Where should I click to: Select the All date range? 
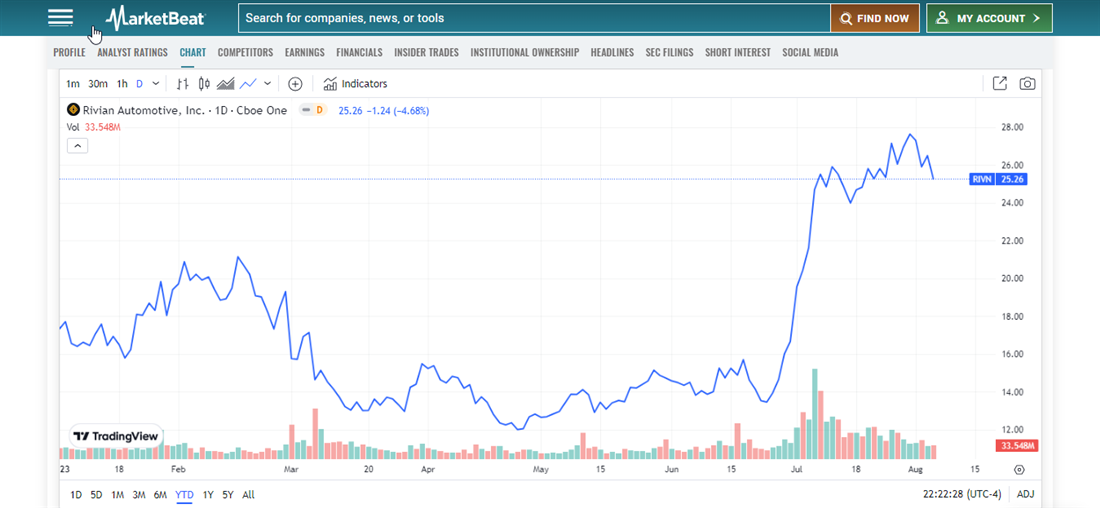248,495
